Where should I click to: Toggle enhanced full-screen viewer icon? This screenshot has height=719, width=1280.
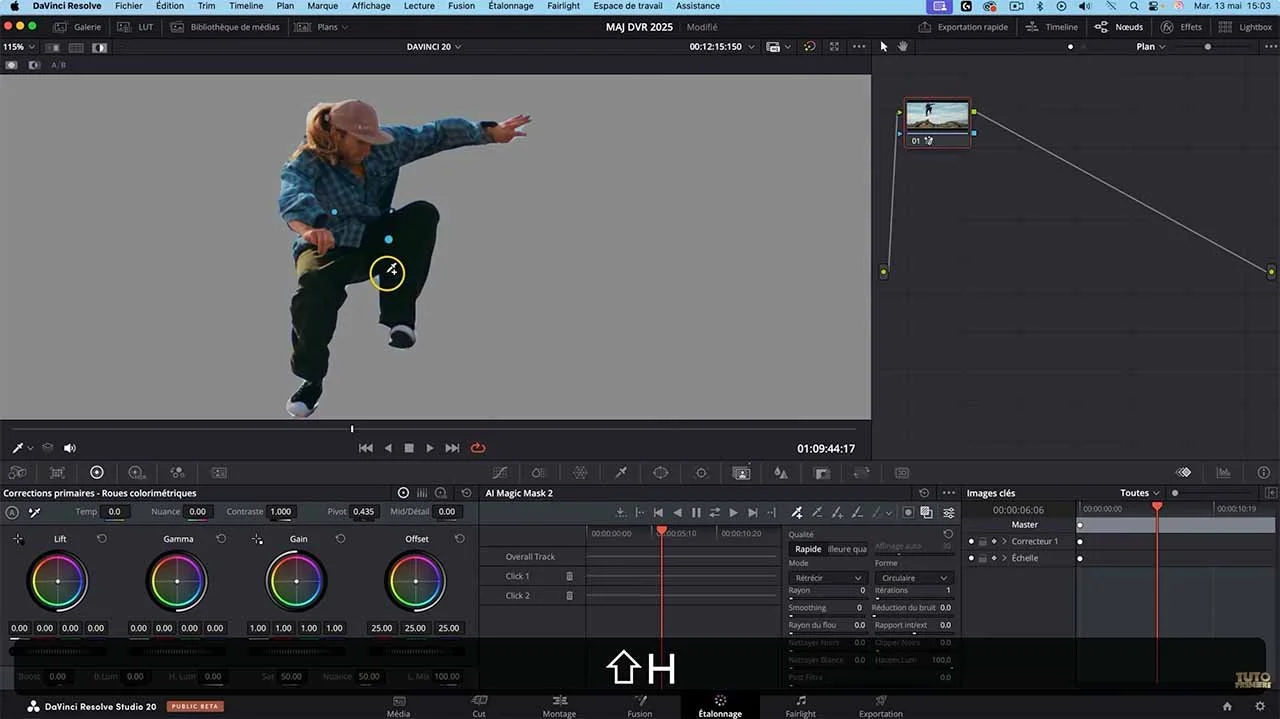[834, 46]
